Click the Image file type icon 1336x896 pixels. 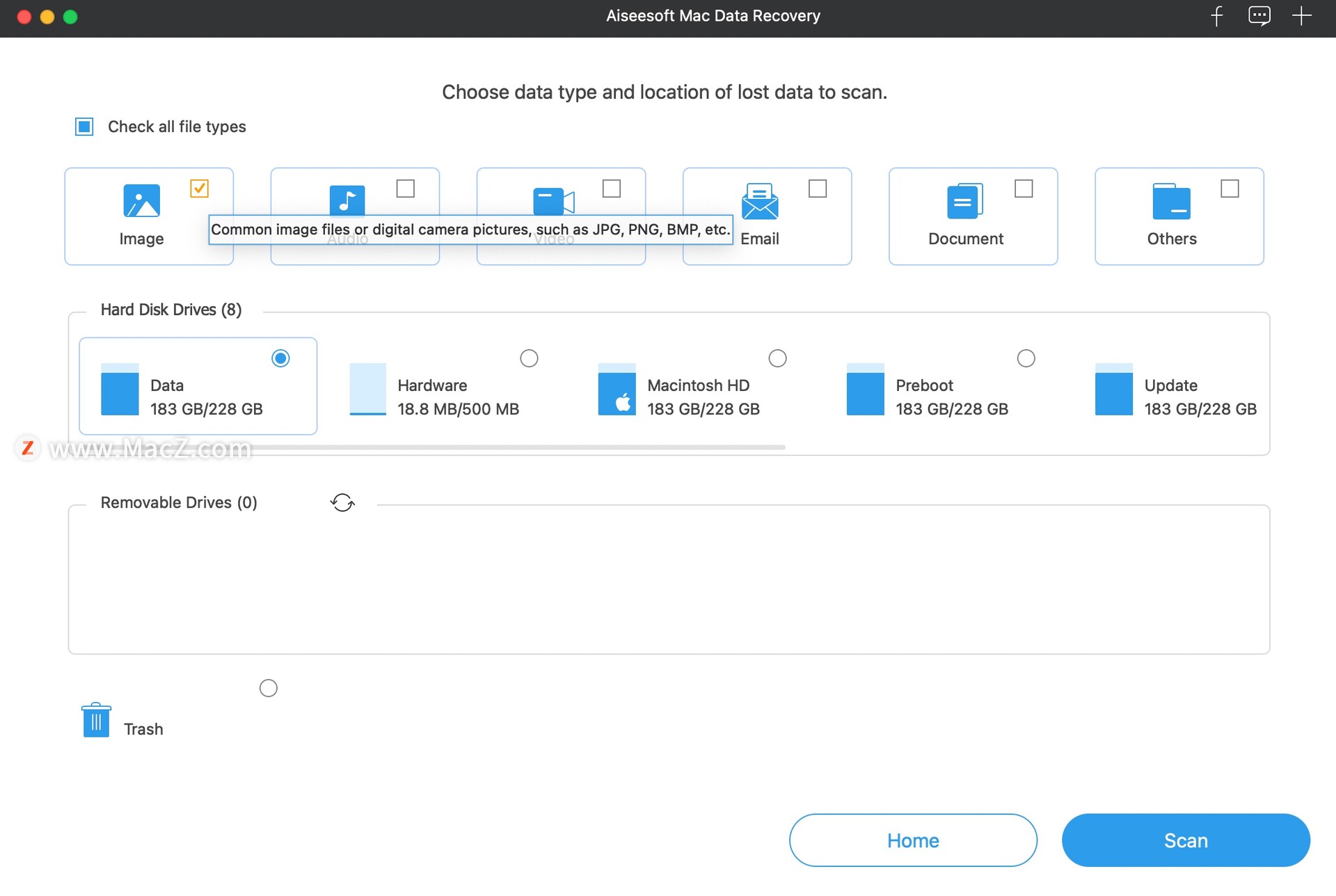[141, 201]
